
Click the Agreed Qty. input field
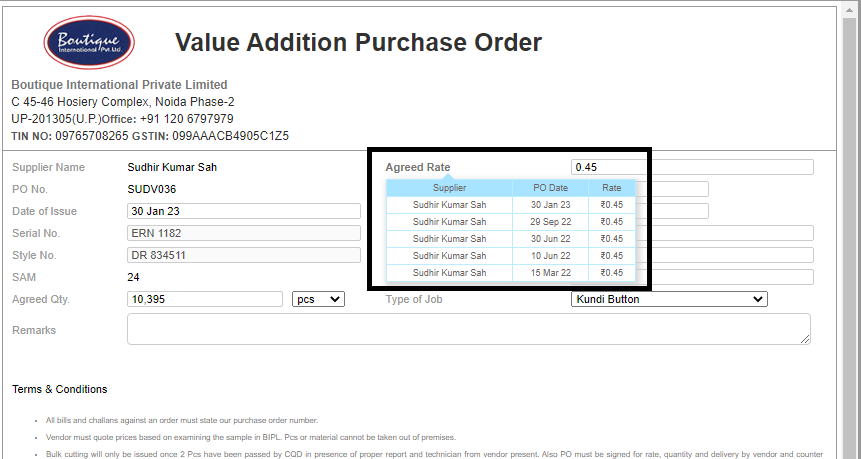(205, 299)
